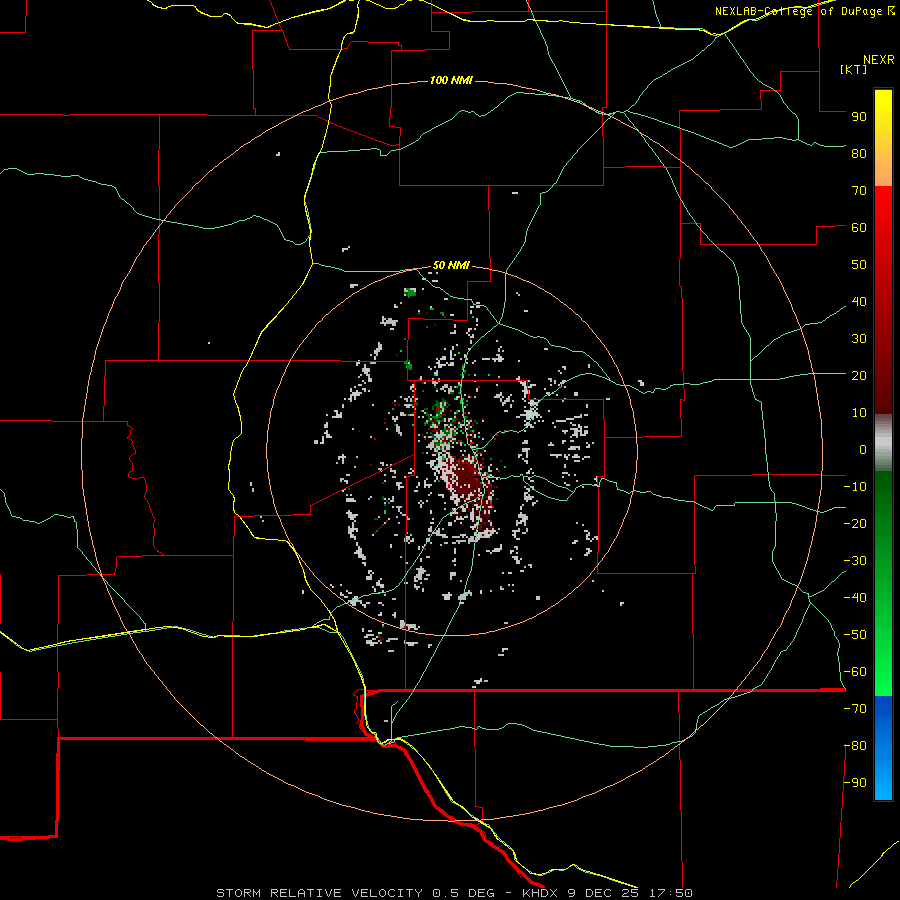Click the STORM RELATIVE VELOCITY product title

pos(319,893)
